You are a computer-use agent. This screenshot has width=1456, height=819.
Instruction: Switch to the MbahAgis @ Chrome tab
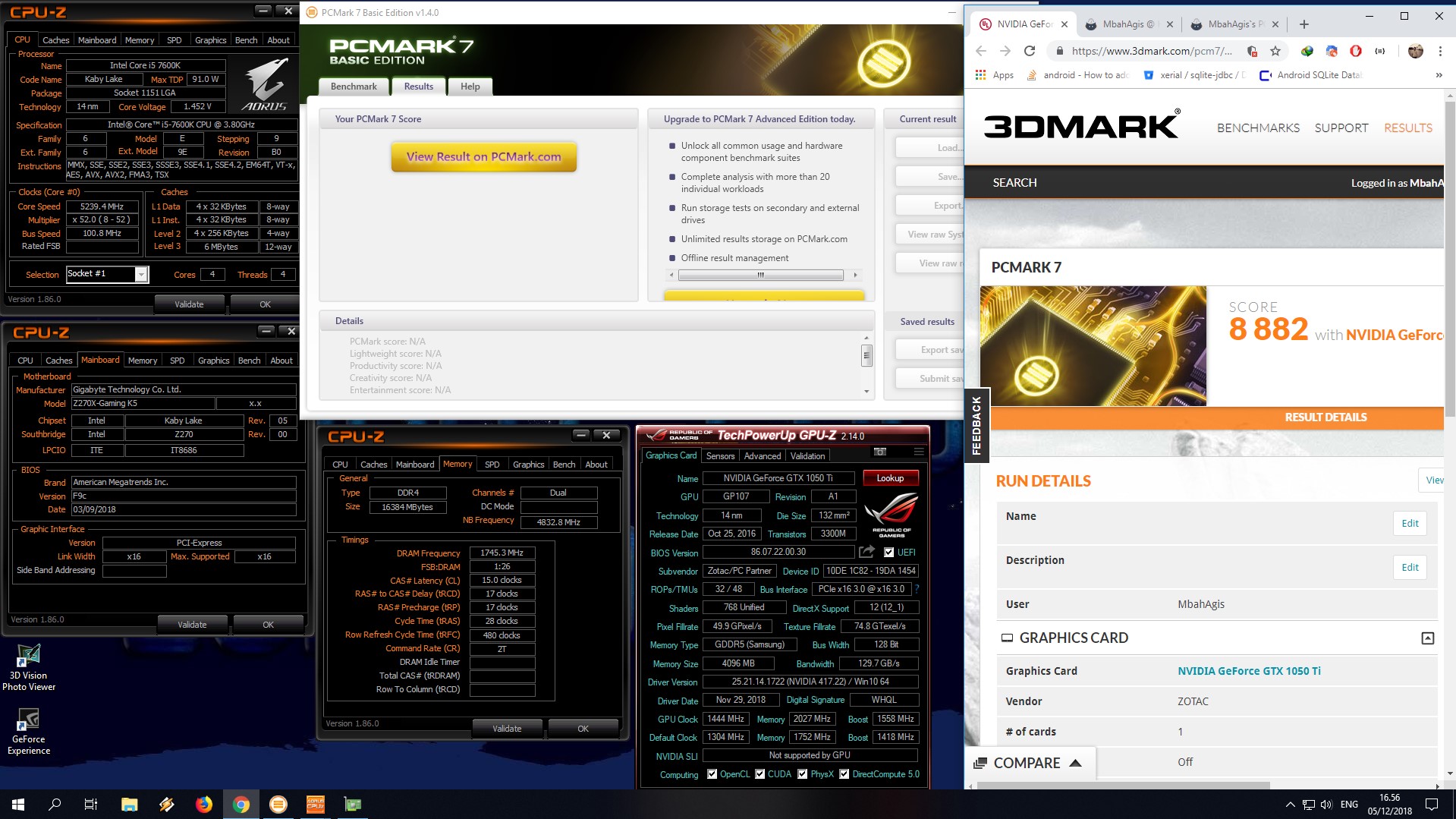pyautogui.click(x=1127, y=24)
